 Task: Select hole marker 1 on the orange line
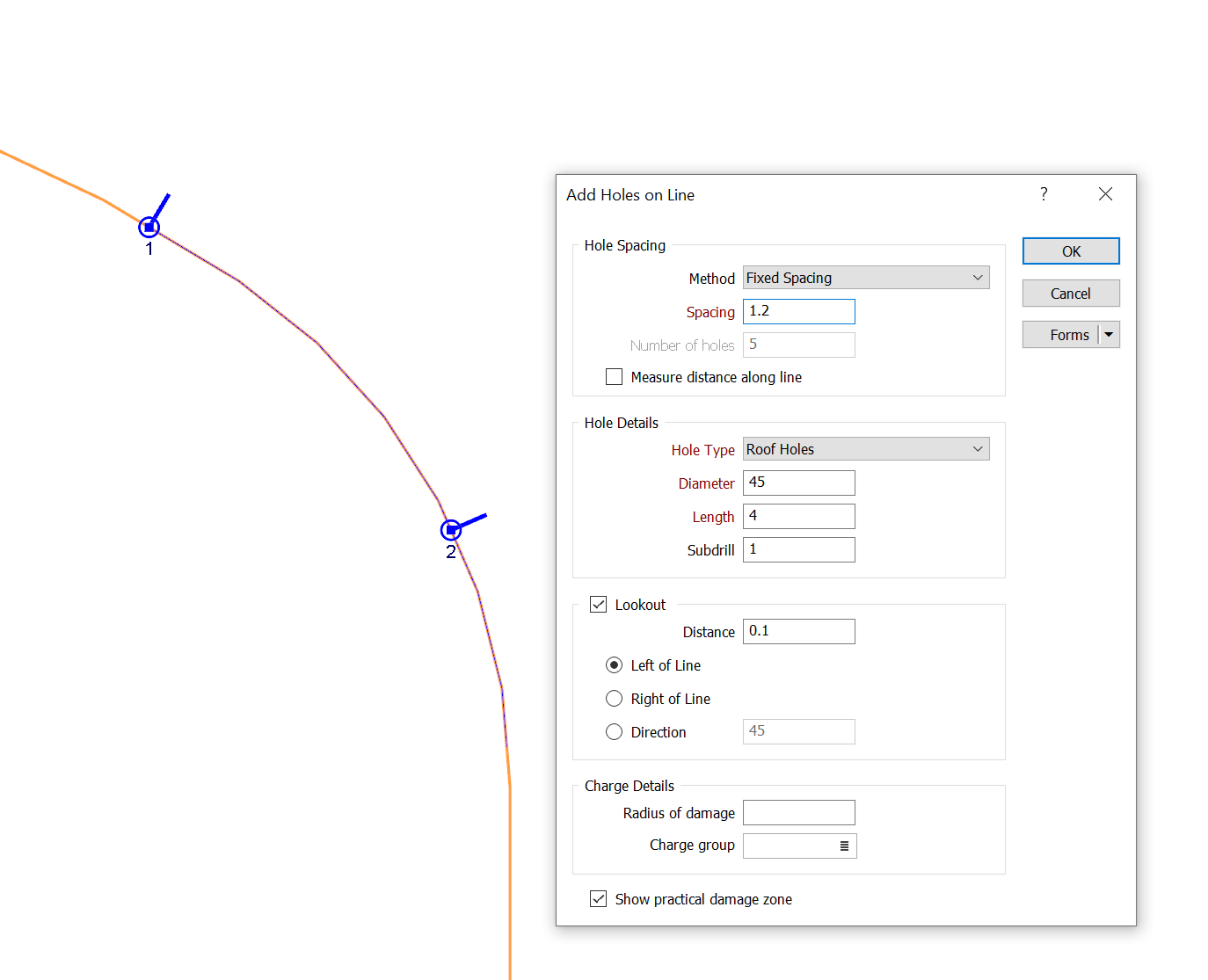(149, 227)
